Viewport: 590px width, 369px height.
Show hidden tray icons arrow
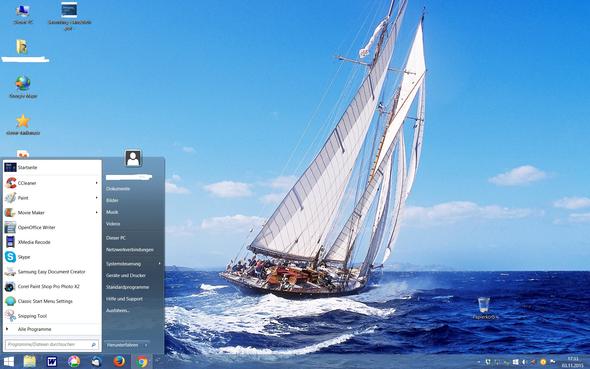(479, 362)
